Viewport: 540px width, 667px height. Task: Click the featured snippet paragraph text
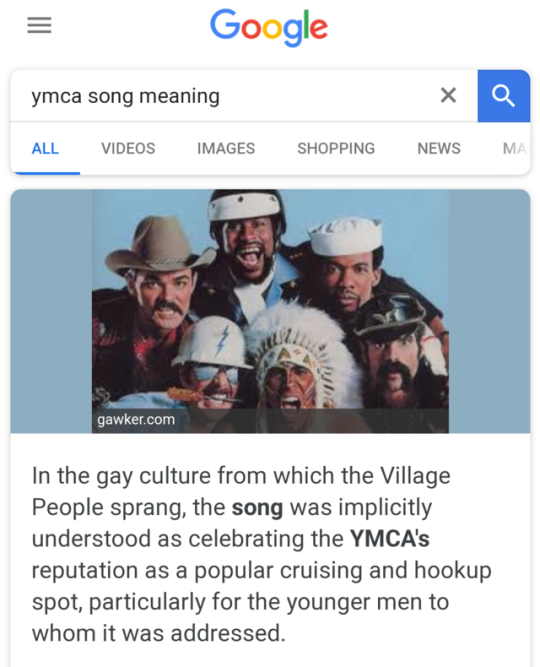[x=261, y=554]
